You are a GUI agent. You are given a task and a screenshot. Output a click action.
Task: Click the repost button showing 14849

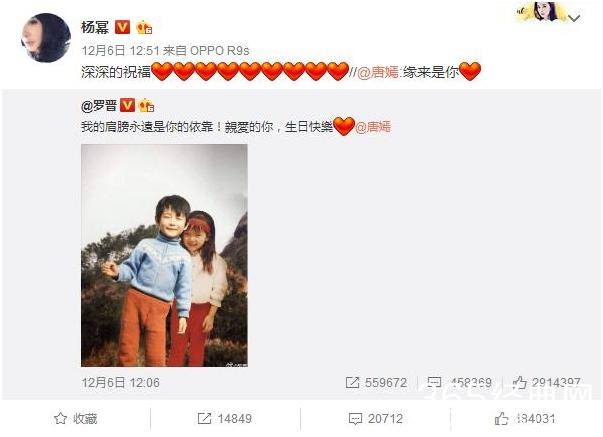tap(225, 419)
